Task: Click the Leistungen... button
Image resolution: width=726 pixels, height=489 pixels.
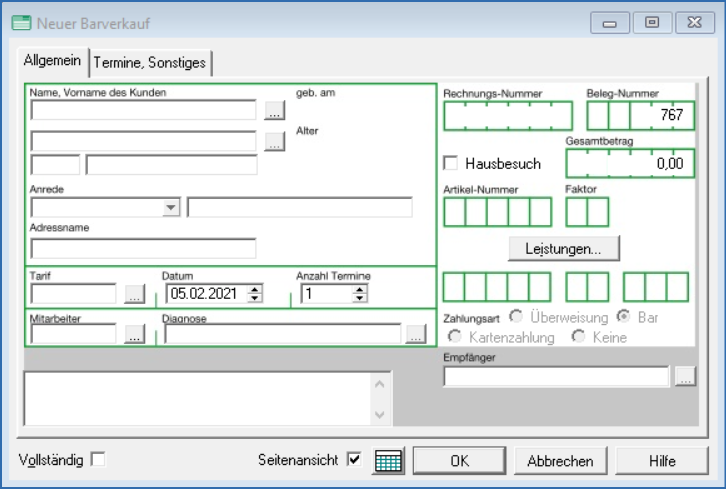Action: [563, 247]
